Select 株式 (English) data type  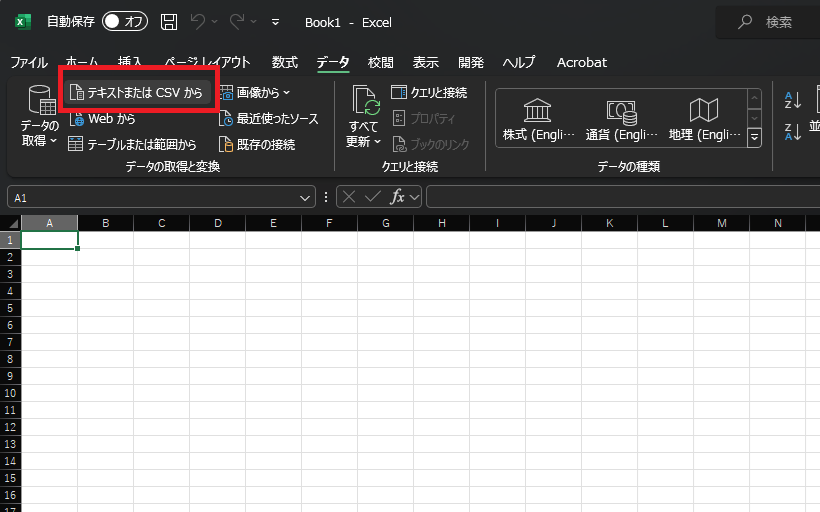(538, 119)
